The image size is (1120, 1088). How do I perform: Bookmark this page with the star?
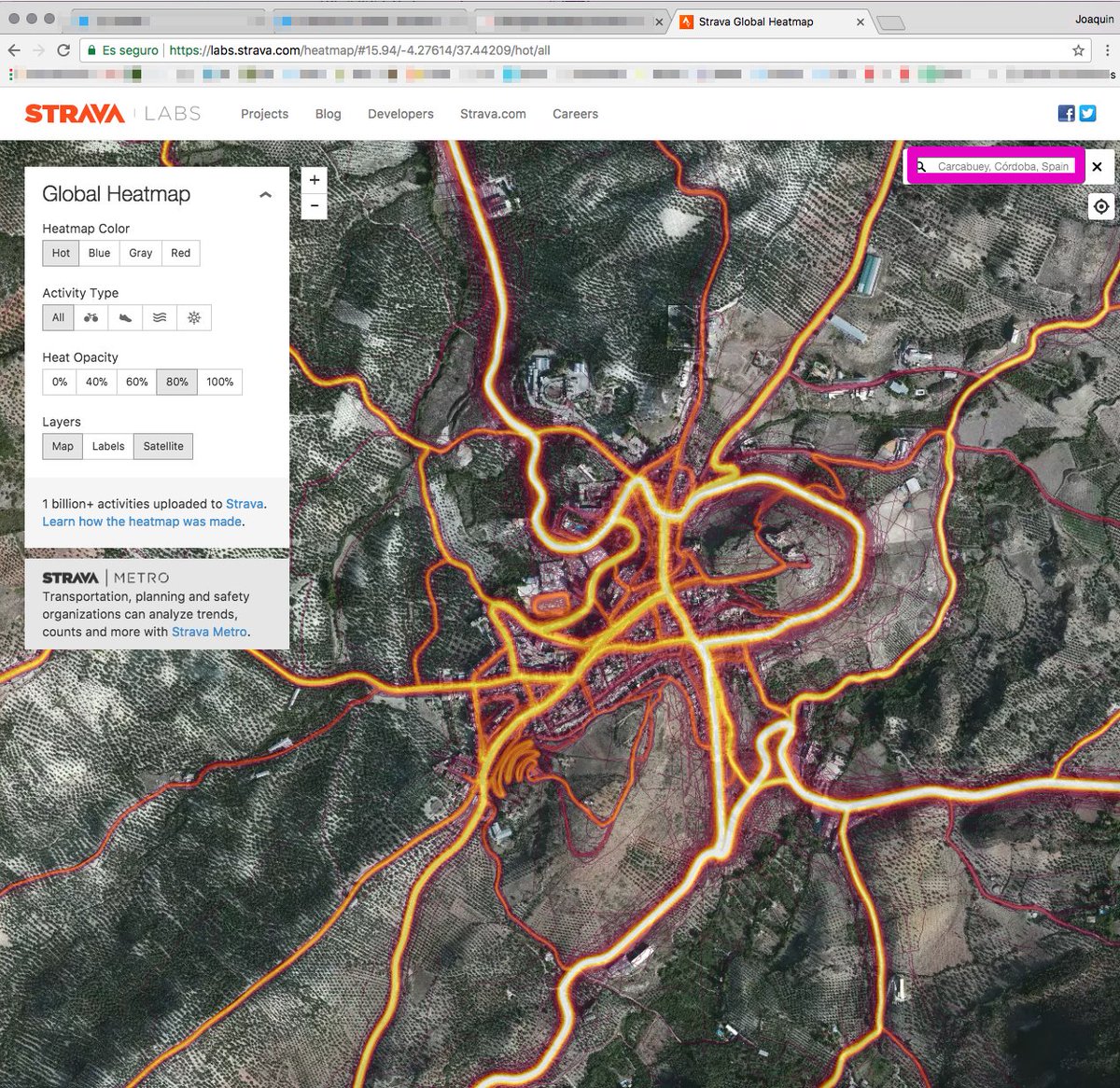(1079, 50)
